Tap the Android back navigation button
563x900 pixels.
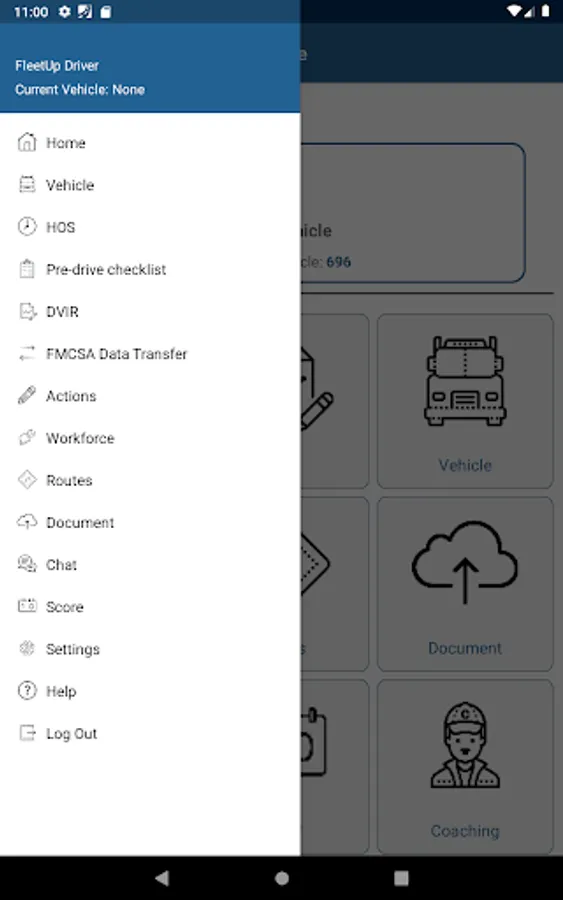point(162,878)
